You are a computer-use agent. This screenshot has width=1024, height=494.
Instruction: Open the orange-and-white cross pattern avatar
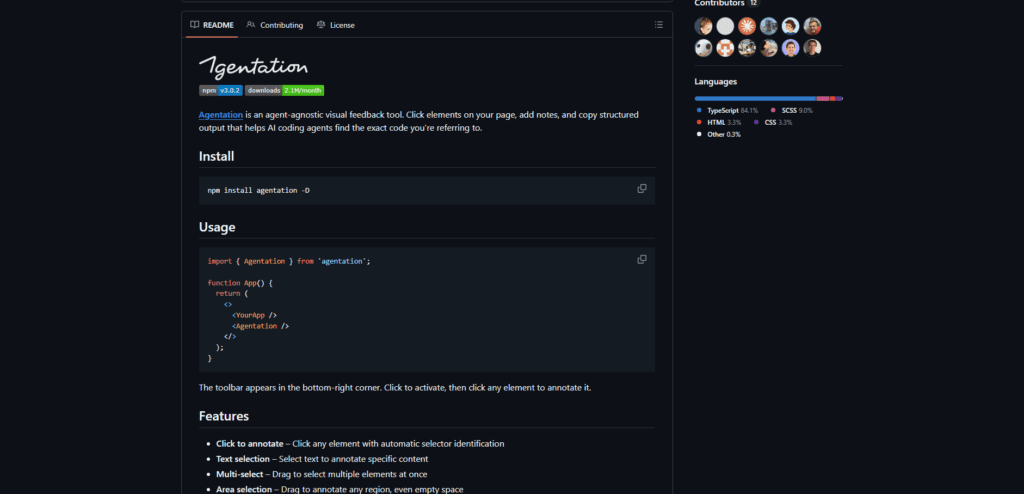(725, 48)
